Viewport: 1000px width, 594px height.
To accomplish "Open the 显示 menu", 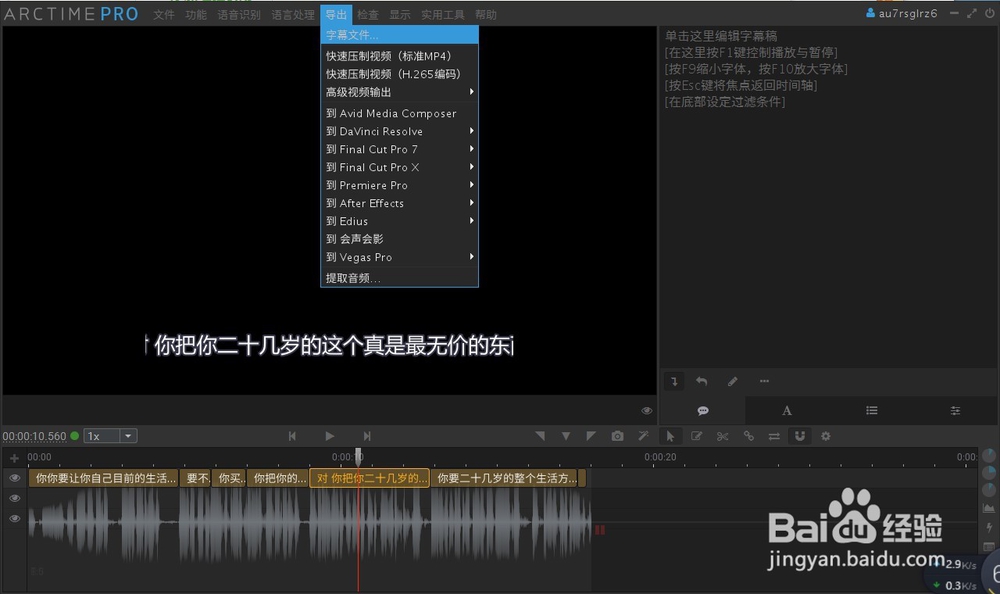I will pyautogui.click(x=400, y=14).
